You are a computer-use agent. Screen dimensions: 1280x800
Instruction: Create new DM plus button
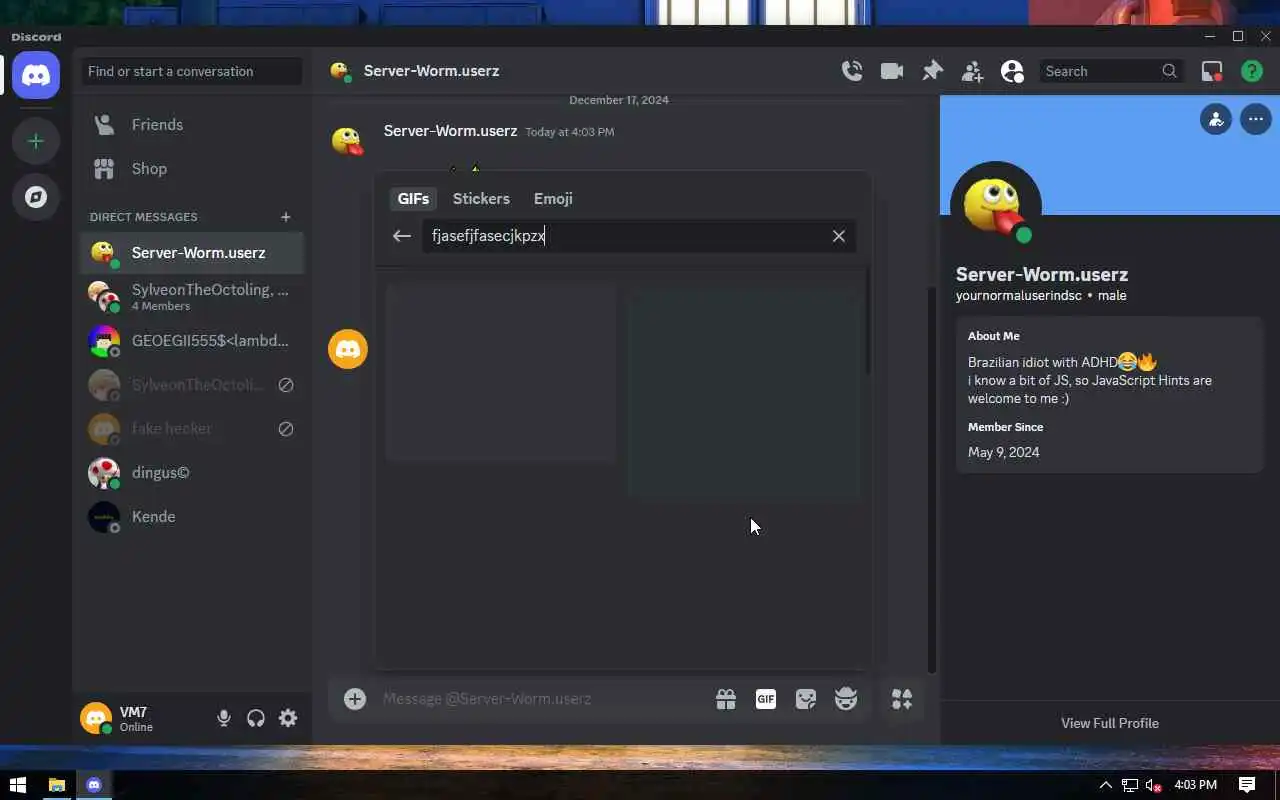pyautogui.click(x=286, y=217)
